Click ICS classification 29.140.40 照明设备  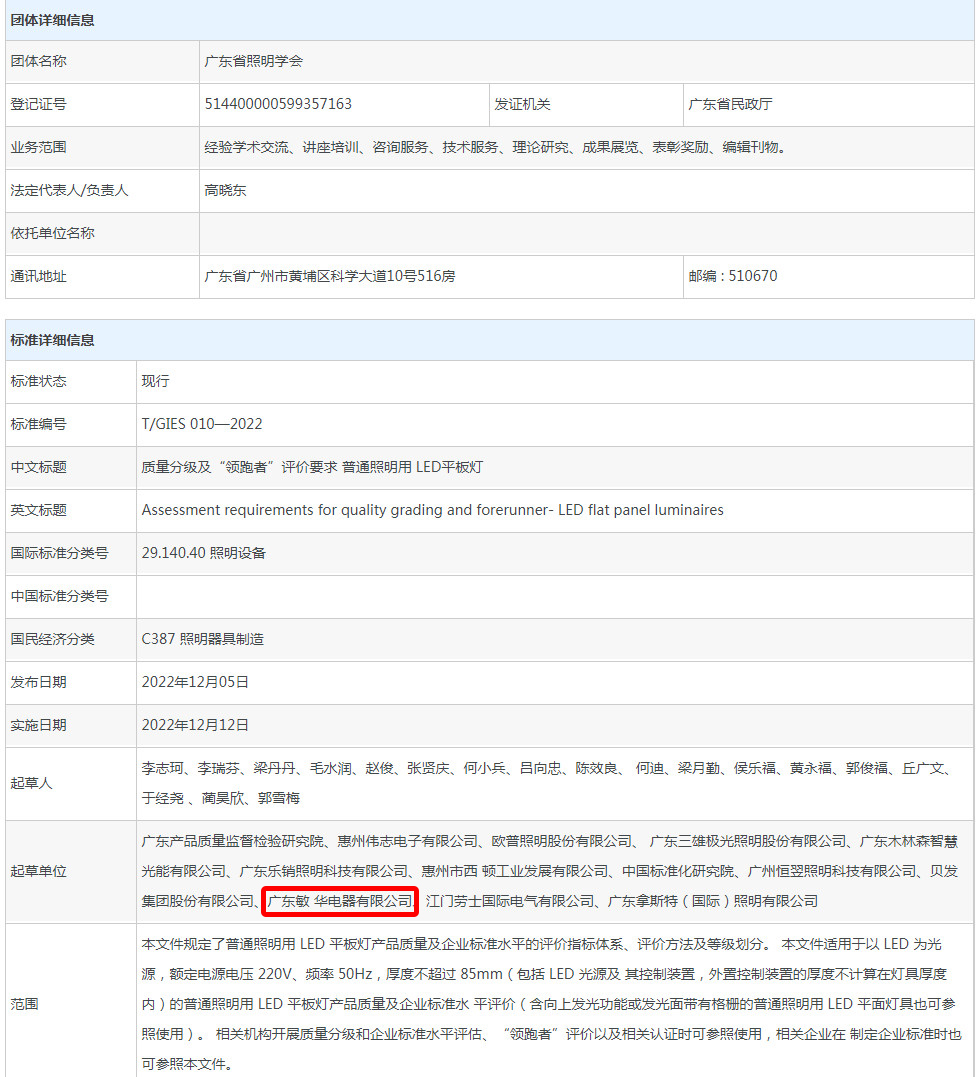coord(204,553)
